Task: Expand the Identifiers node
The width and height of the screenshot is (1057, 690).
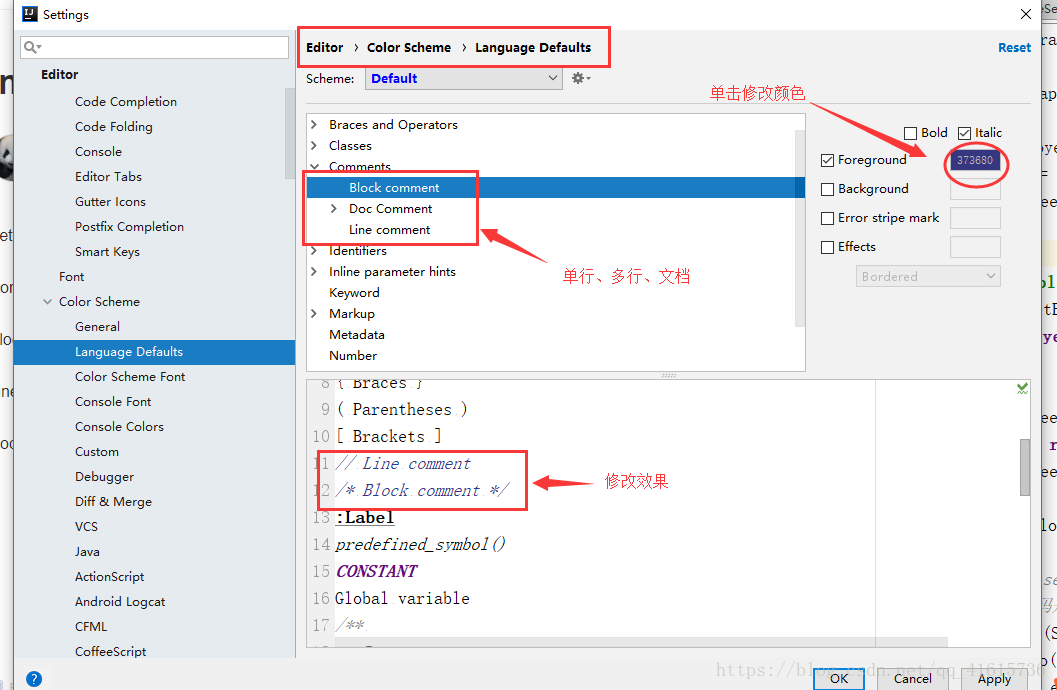Action: [313, 251]
